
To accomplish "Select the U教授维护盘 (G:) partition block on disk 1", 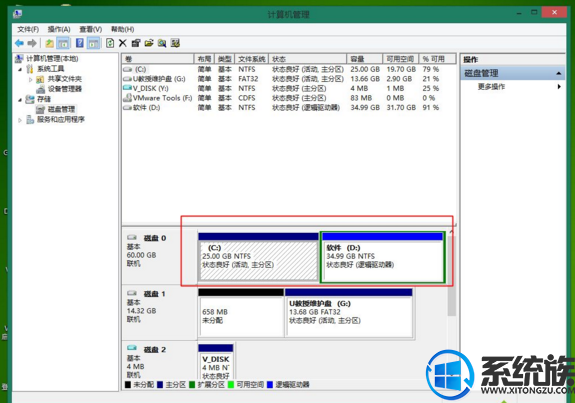I will tap(349, 313).
